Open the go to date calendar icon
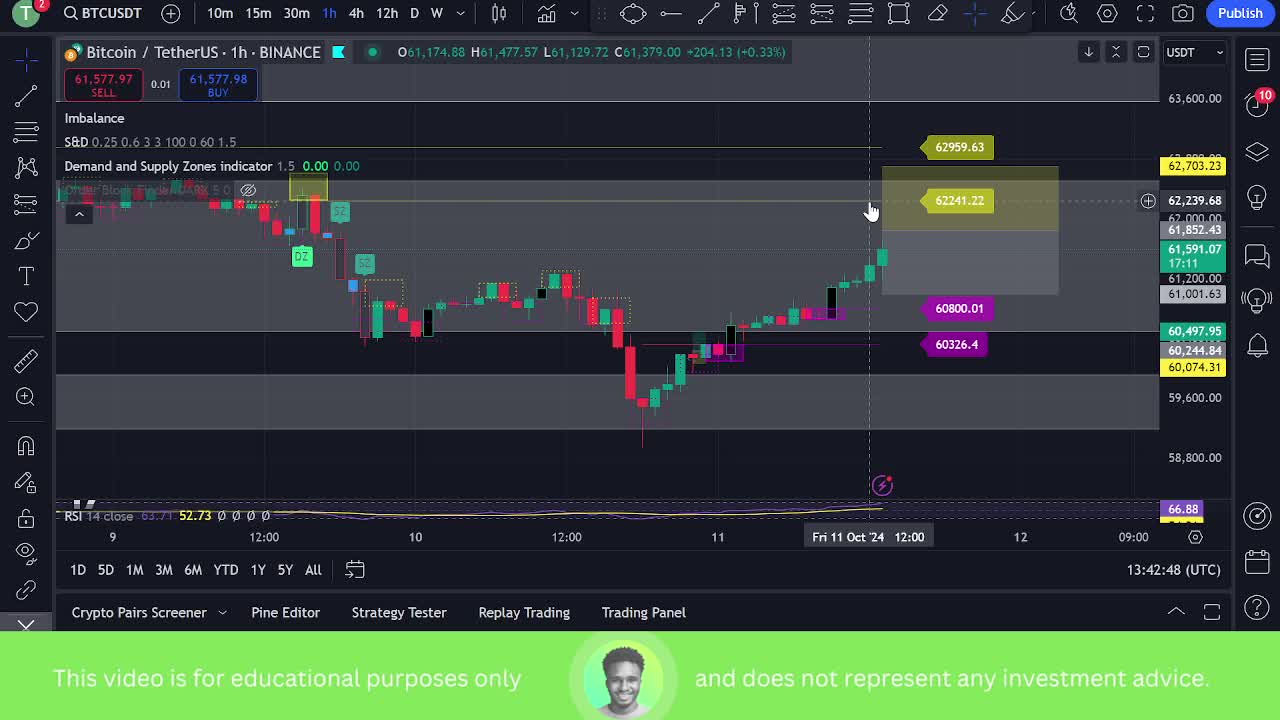 (x=355, y=570)
